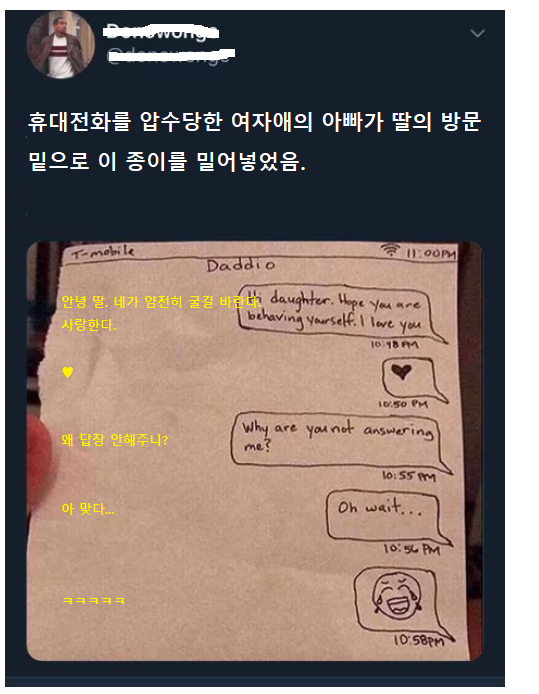Screen dimensions: 539x694
Task: Click the redacted @handle under the name
Action: [x=171, y=55]
